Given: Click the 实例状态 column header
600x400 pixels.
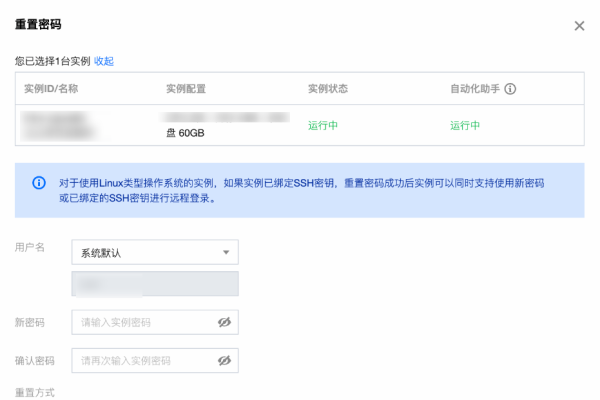Looking at the screenshot, I should pos(328,89).
